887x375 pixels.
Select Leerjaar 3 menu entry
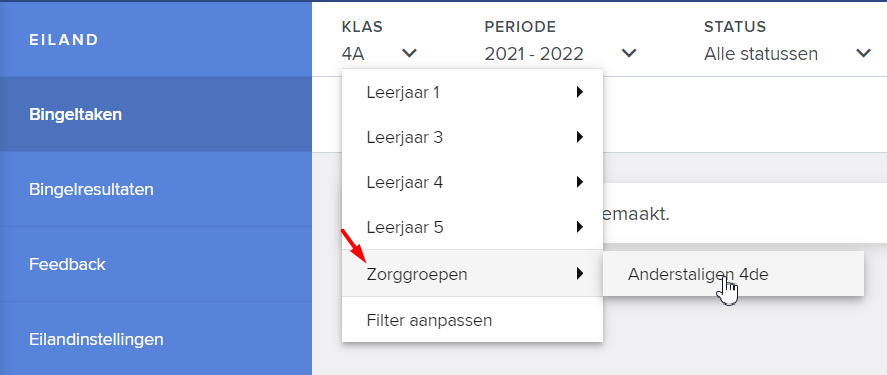(472, 137)
